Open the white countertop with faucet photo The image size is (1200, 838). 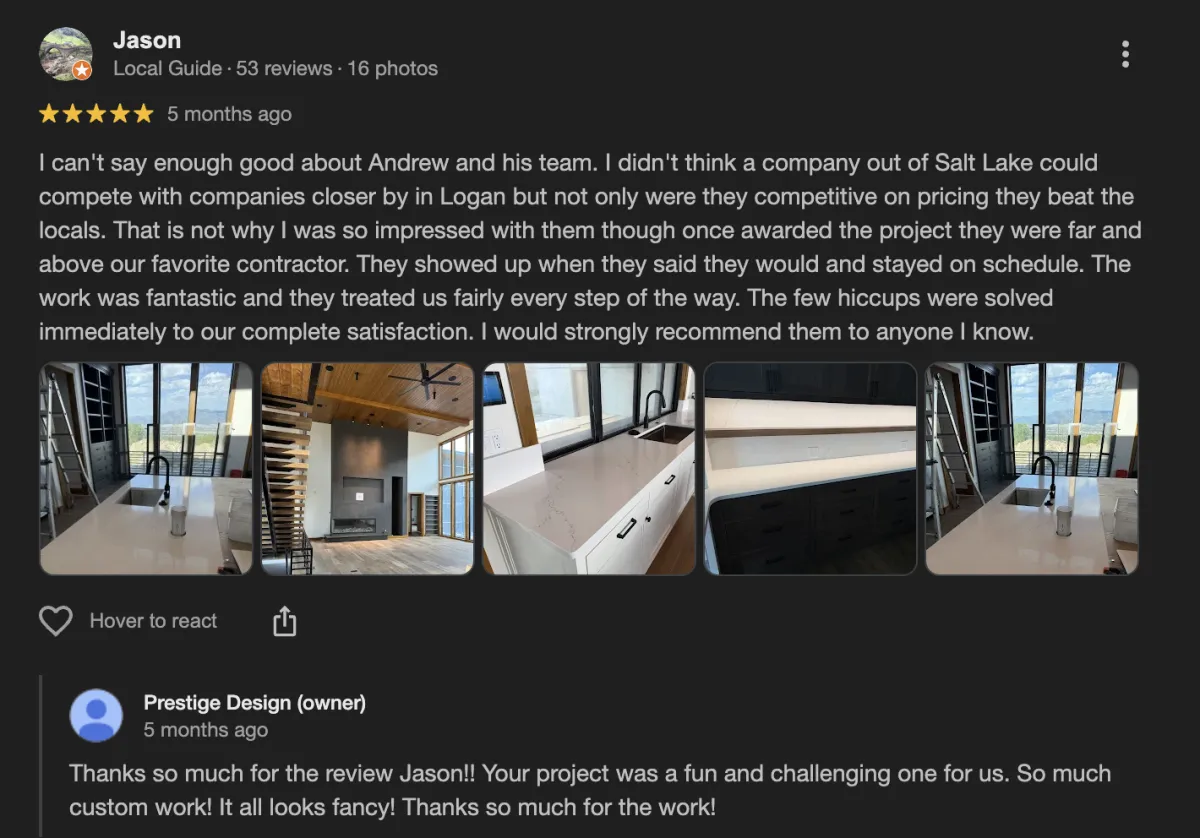tap(588, 468)
